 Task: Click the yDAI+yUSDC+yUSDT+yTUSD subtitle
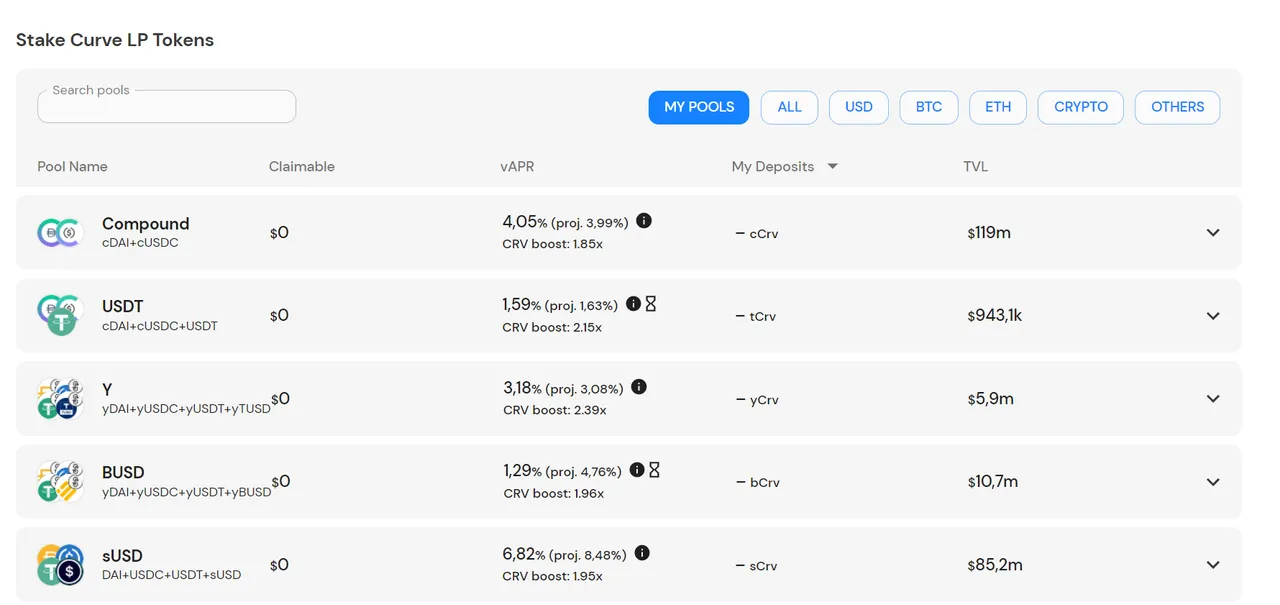point(186,409)
